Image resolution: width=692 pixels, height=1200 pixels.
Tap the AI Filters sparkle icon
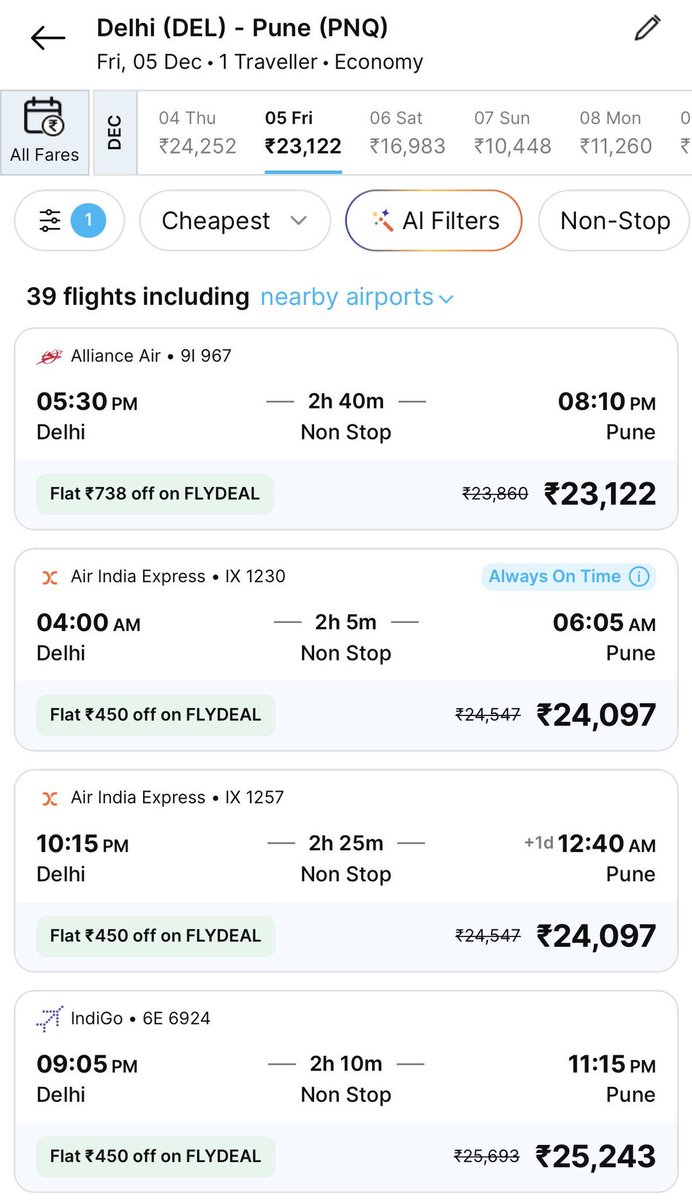381,221
